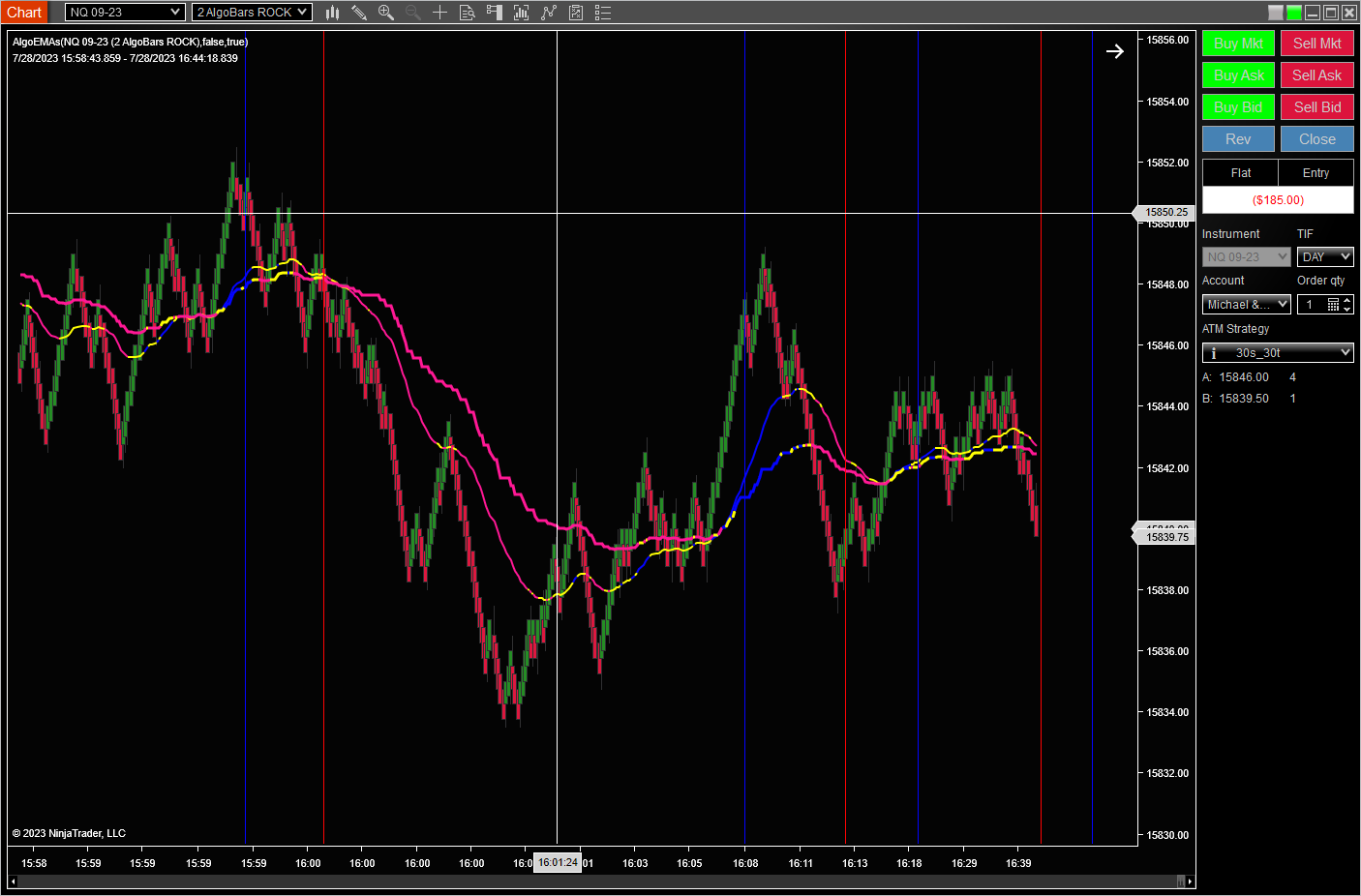Screen dimensions: 1361x896
Task: Maximize the chart window
Action: (1331, 13)
